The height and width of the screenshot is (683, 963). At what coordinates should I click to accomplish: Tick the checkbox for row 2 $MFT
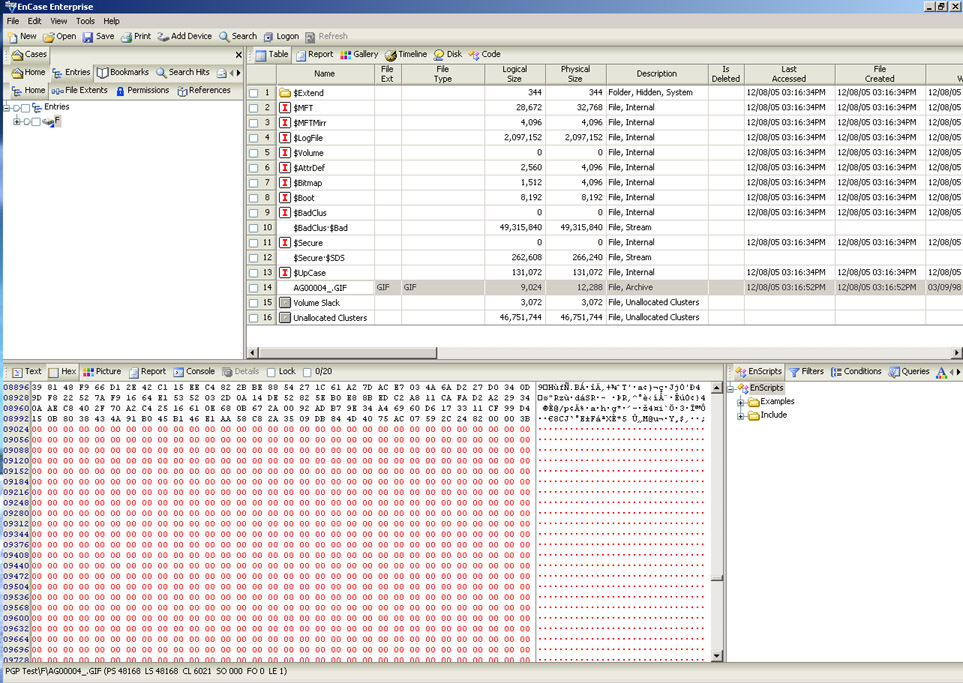pyautogui.click(x=254, y=108)
